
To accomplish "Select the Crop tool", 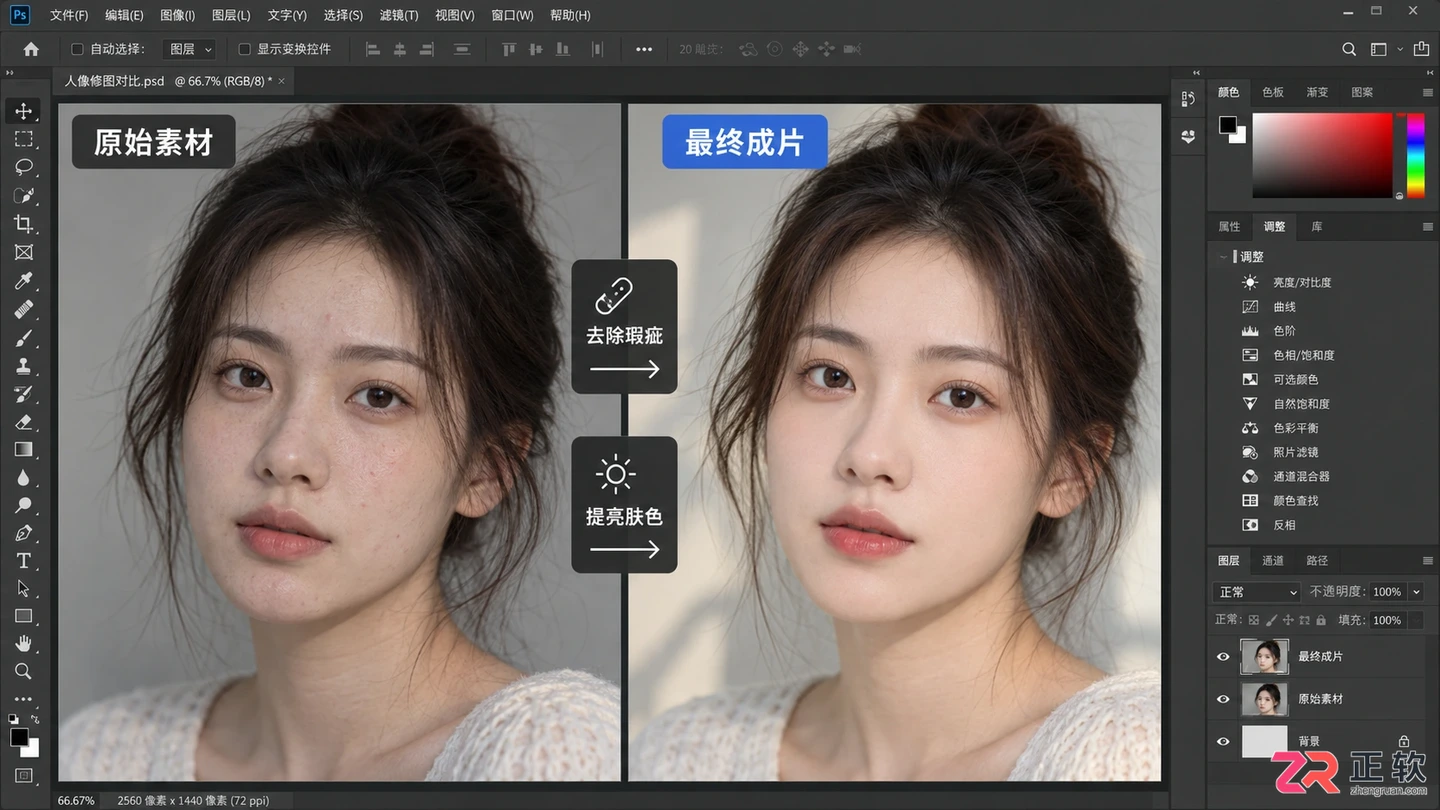I will click(x=23, y=224).
